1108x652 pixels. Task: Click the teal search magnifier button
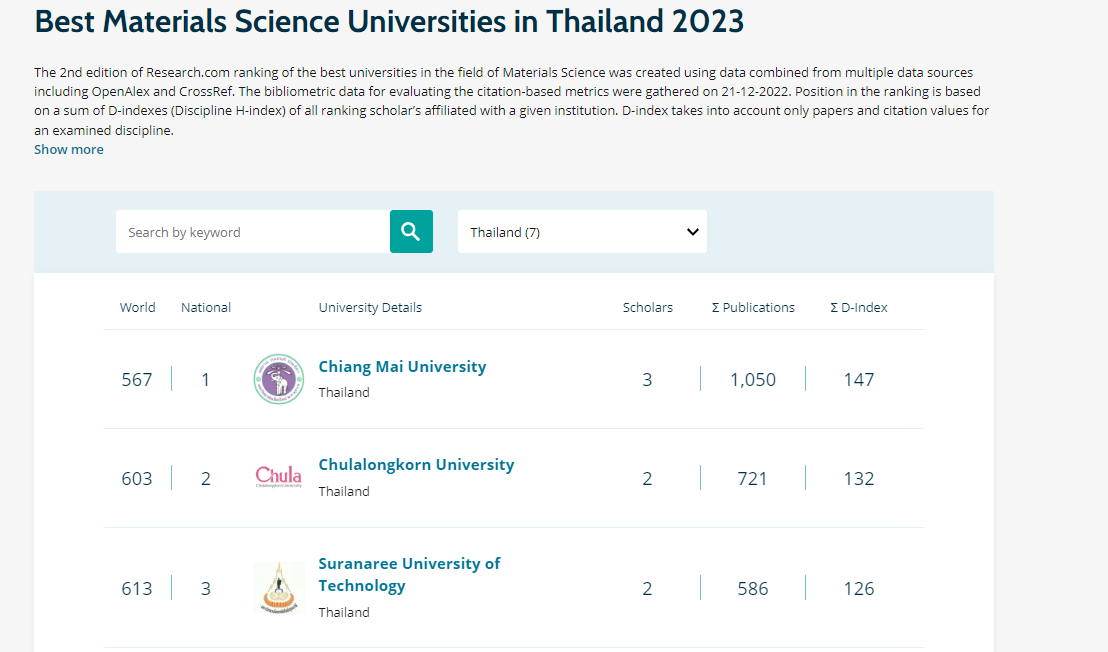pyautogui.click(x=411, y=232)
